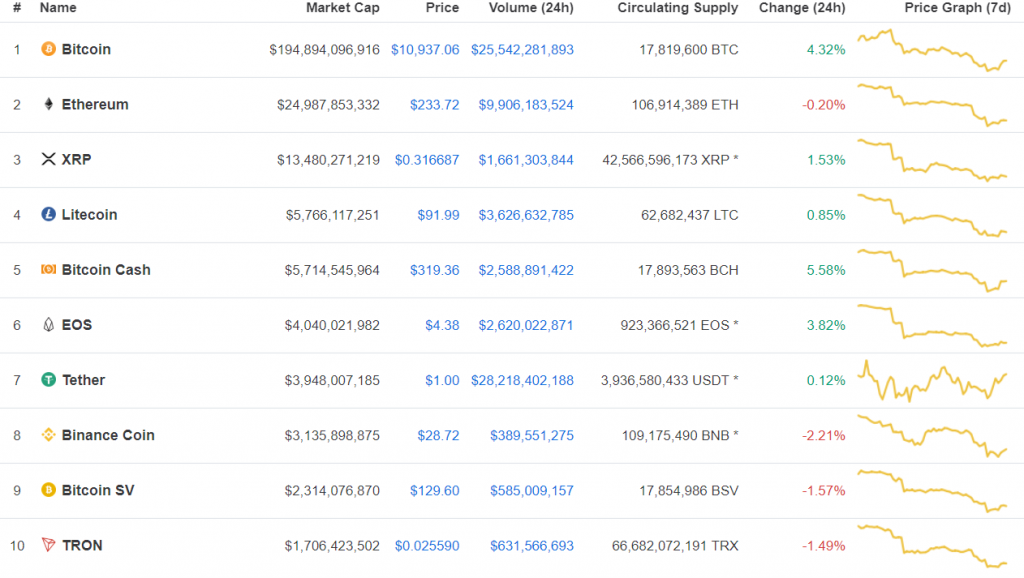This screenshot has height=578, width=1024.
Task: Click the XRP logo icon
Action: (x=48, y=159)
